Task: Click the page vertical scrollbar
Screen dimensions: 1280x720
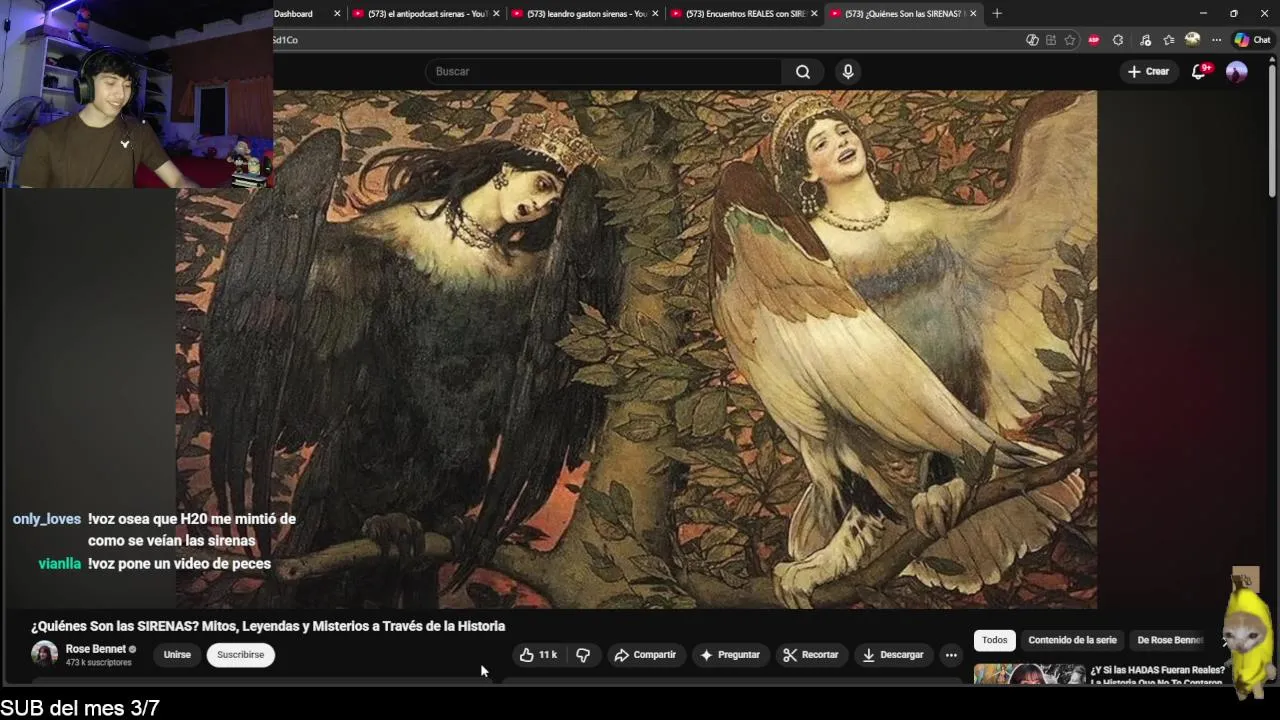Action: 1272,130
